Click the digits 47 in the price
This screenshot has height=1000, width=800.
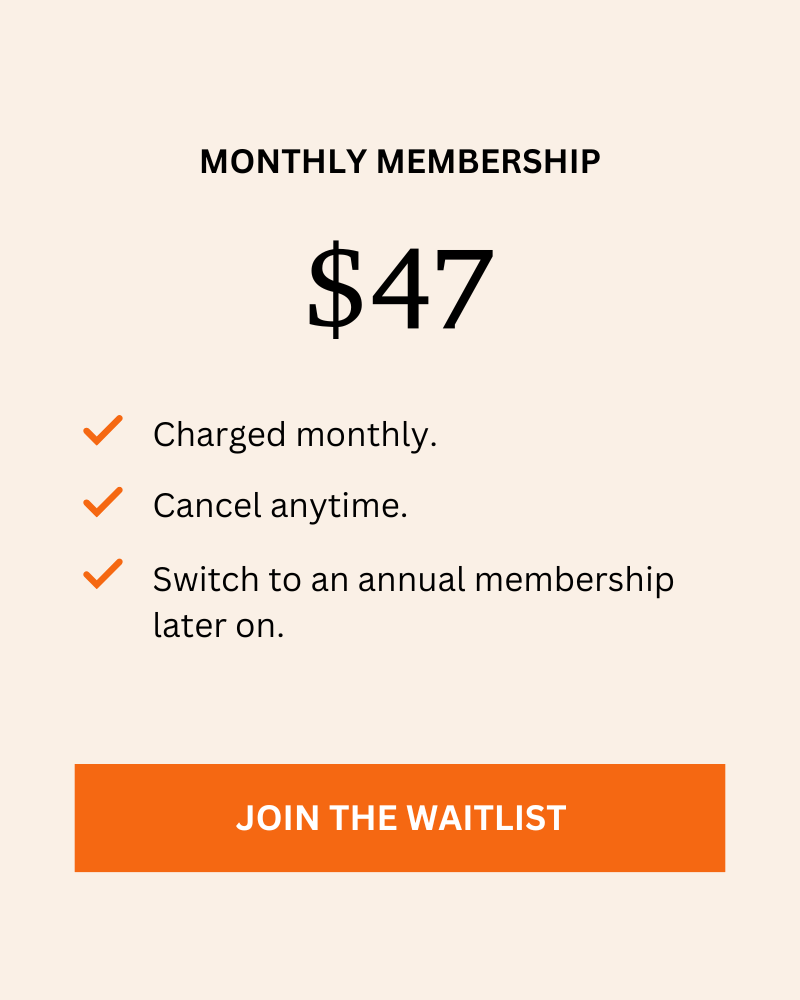pos(433,290)
